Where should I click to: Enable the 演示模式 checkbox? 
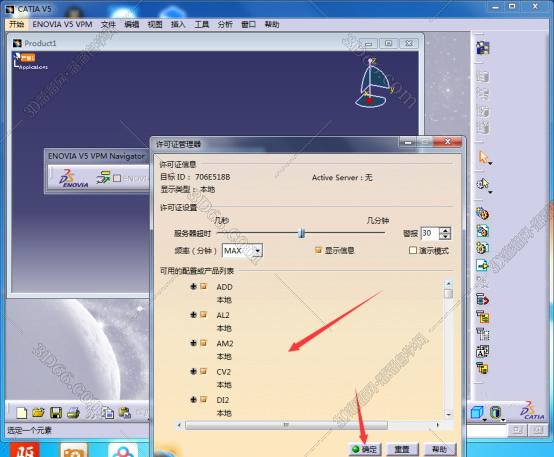[x=413, y=250]
